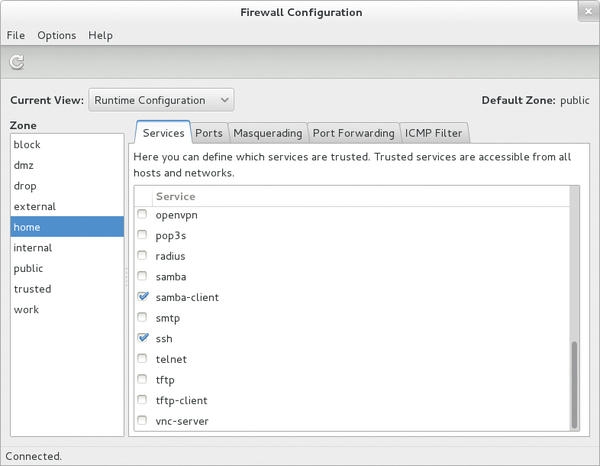Screen dimensions: 600x466
Task: Click the Service column header
Action: (x=175, y=196)
